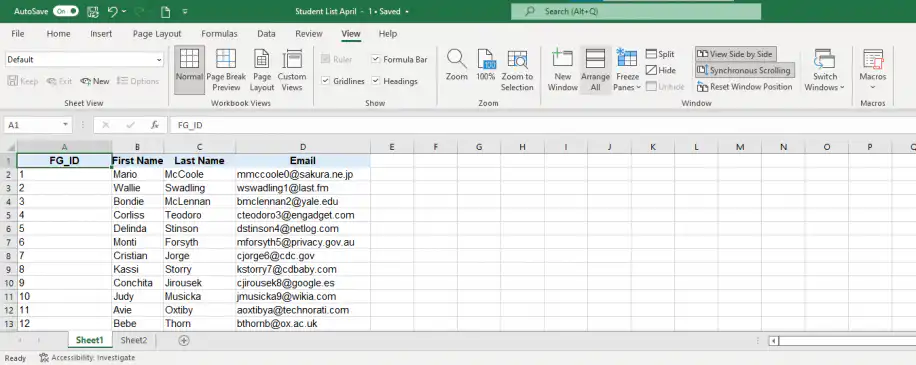Switch to the Data tab
The width and height of the screenshot is (916, 365).
266,34
